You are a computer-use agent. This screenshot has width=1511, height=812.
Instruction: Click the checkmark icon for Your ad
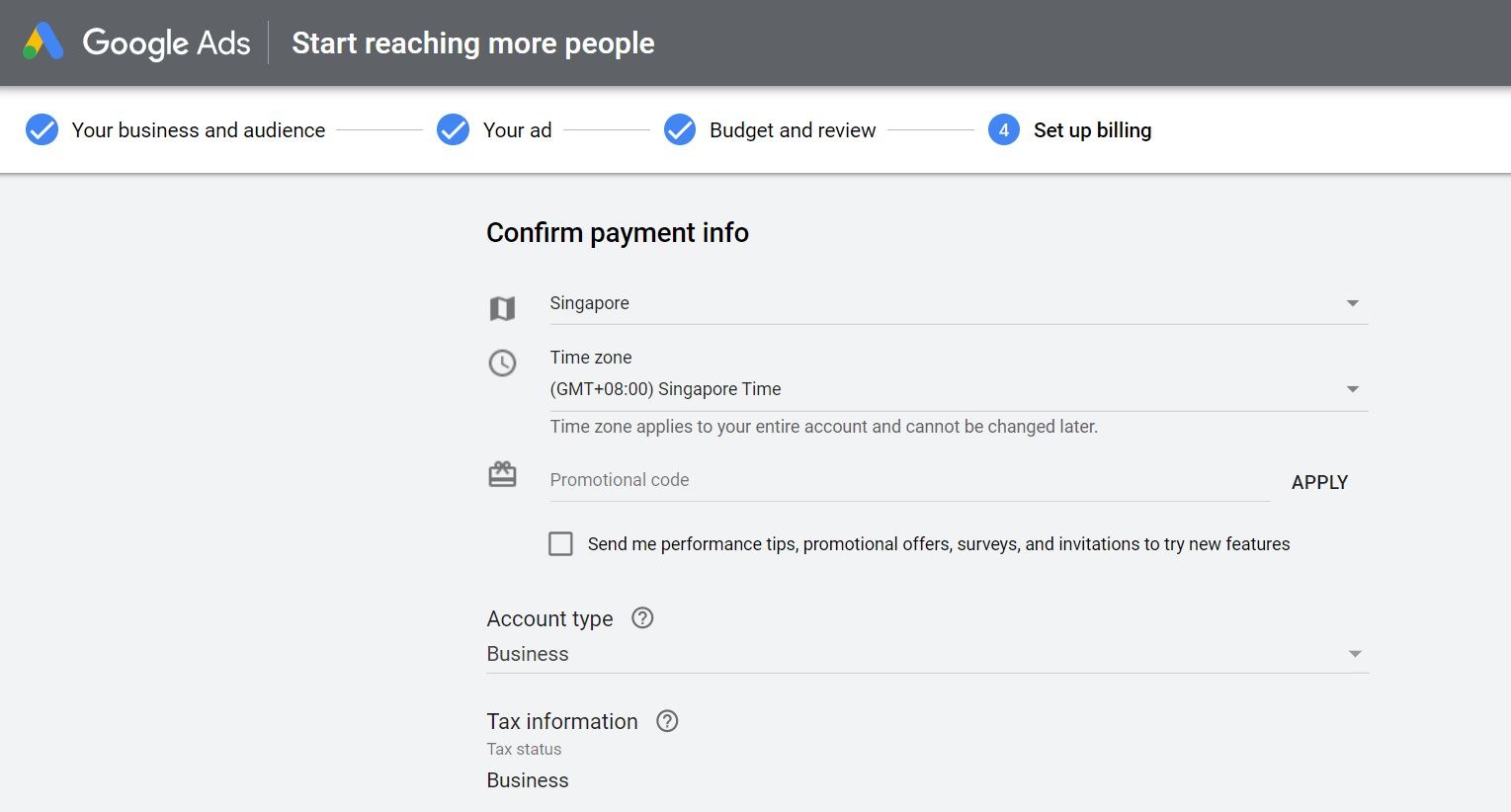pyautogui.click(x=453, y=129)
